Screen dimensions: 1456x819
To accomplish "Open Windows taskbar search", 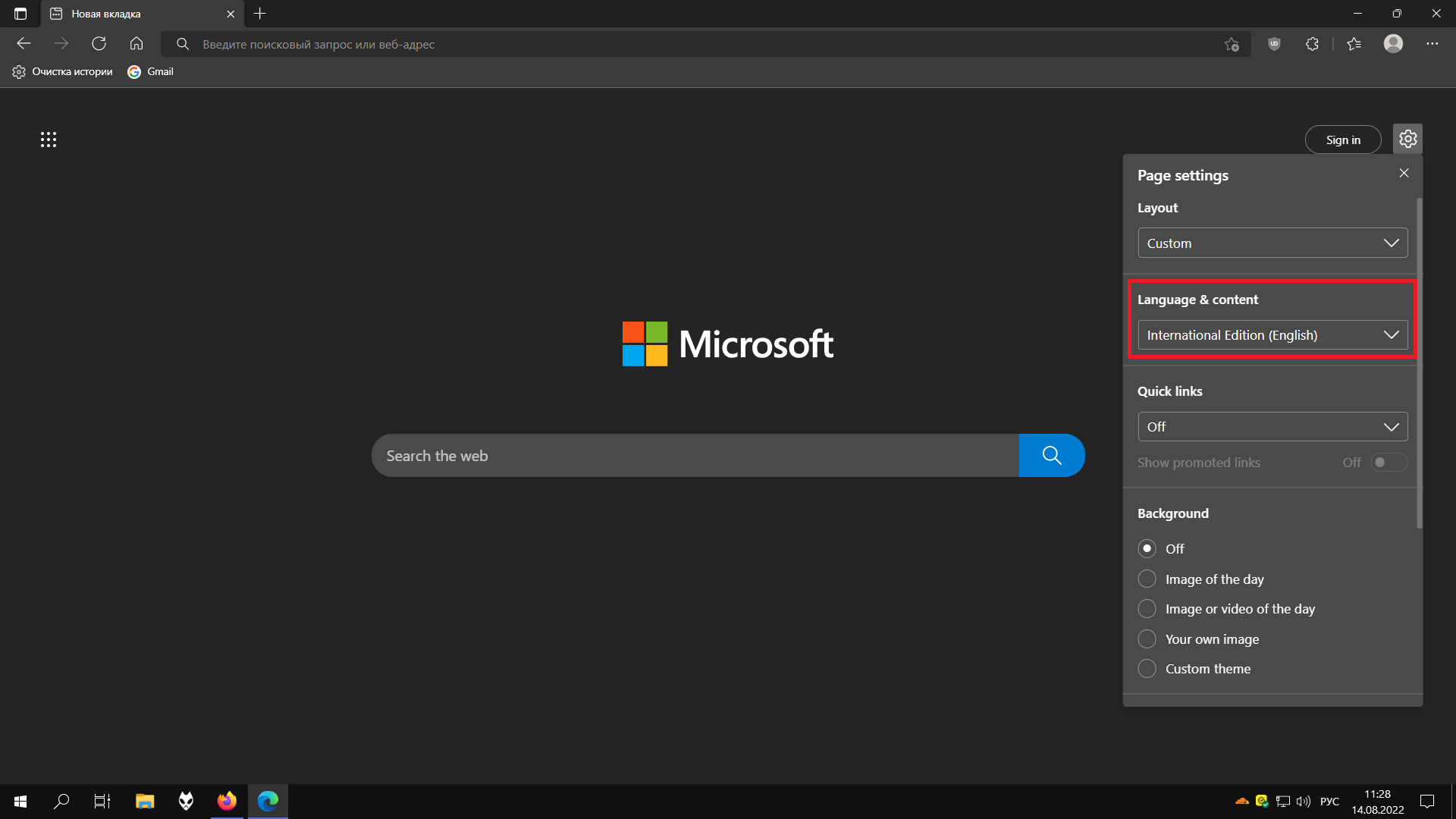I will 61,802.
